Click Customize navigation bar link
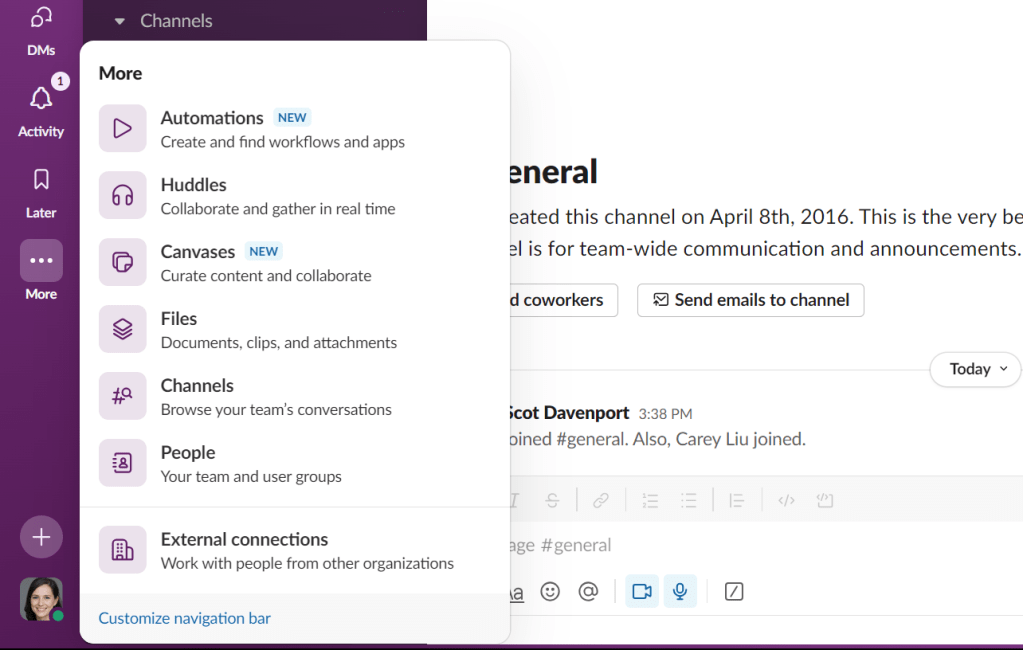1023x650 pixels. pos(184,618)
